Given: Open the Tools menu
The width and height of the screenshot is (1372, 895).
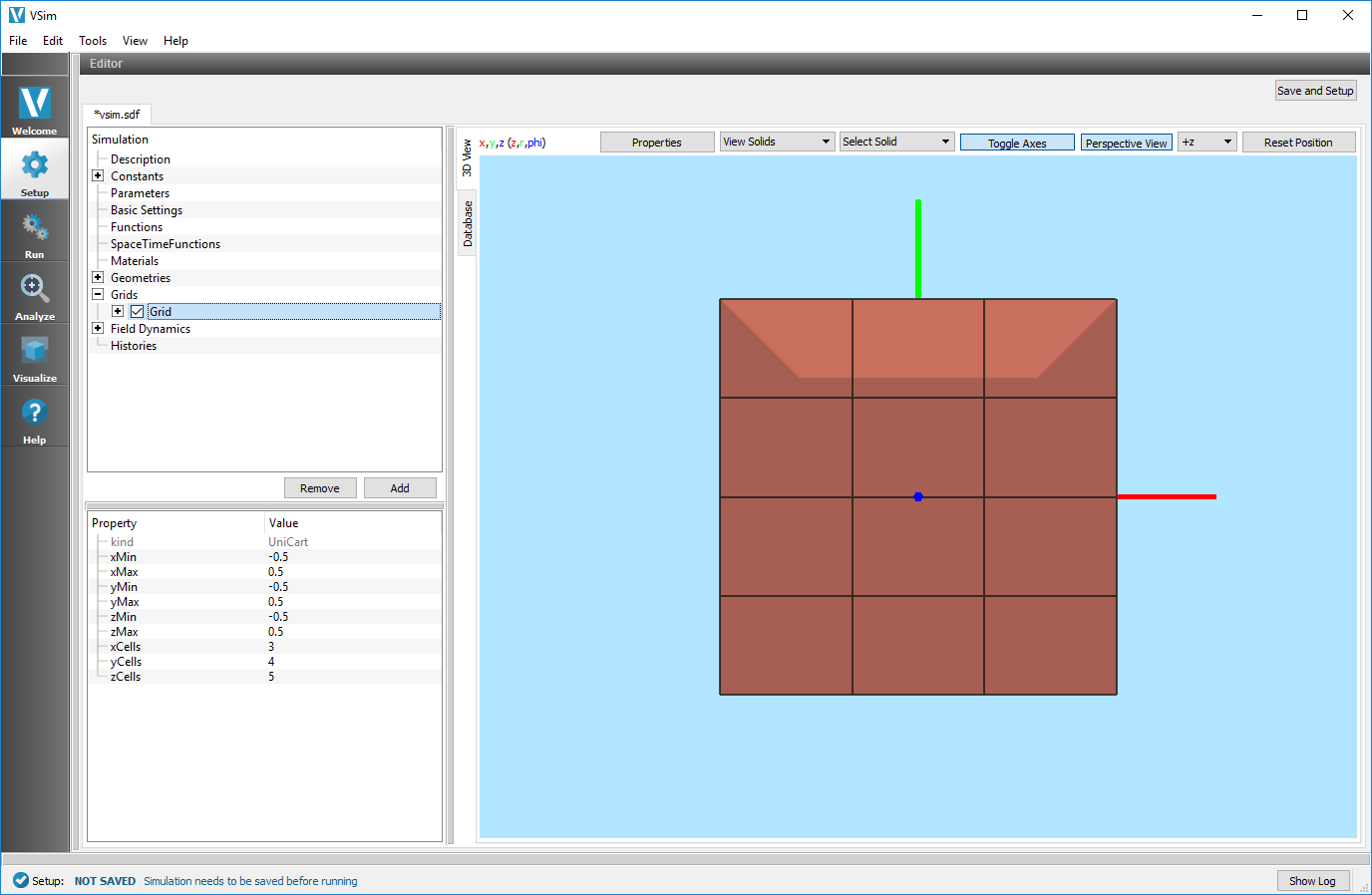Looking at the screenshot, I should pos(92,41).
